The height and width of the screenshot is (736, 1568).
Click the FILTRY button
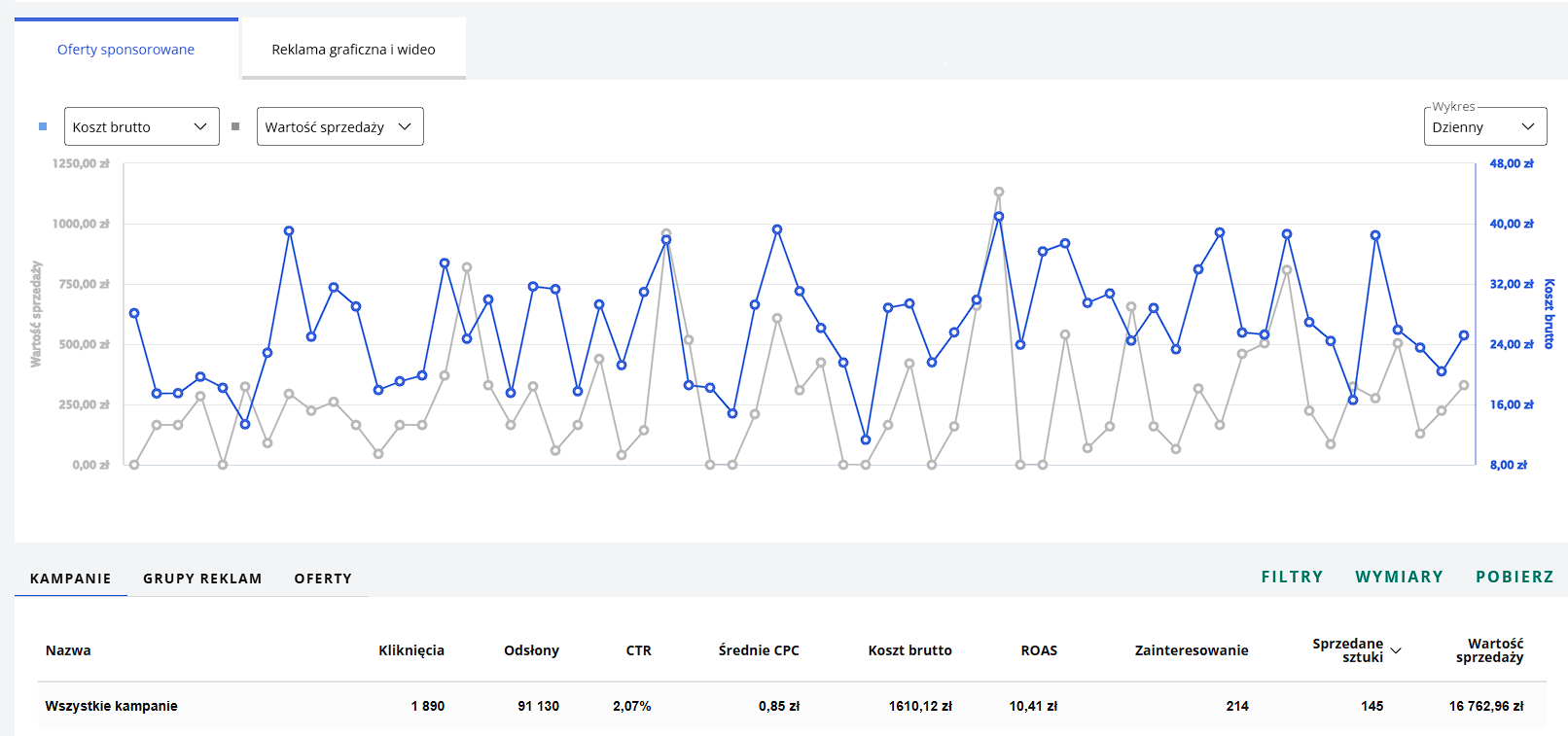(1292, 577)
